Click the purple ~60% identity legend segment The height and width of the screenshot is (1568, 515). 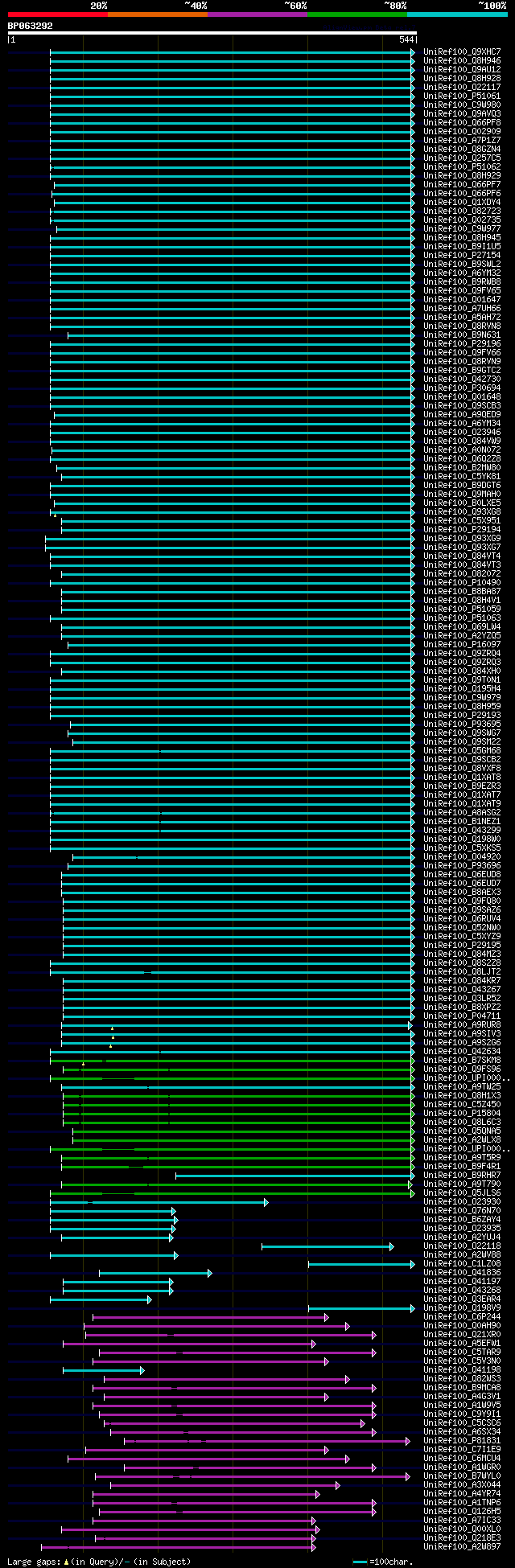pyautogui.click(x=257, y=14)
